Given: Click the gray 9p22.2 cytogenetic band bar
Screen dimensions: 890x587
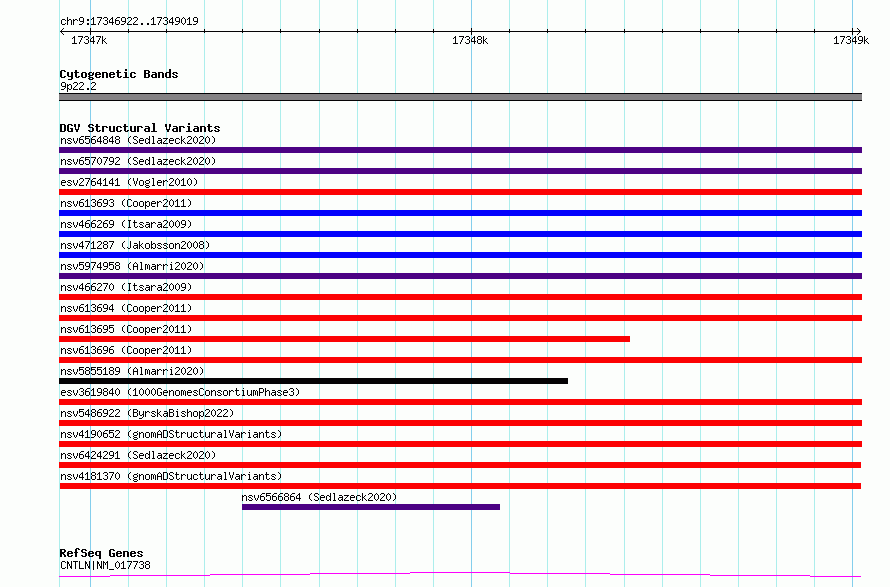Looking at the screenshot, I should [460, 97].
